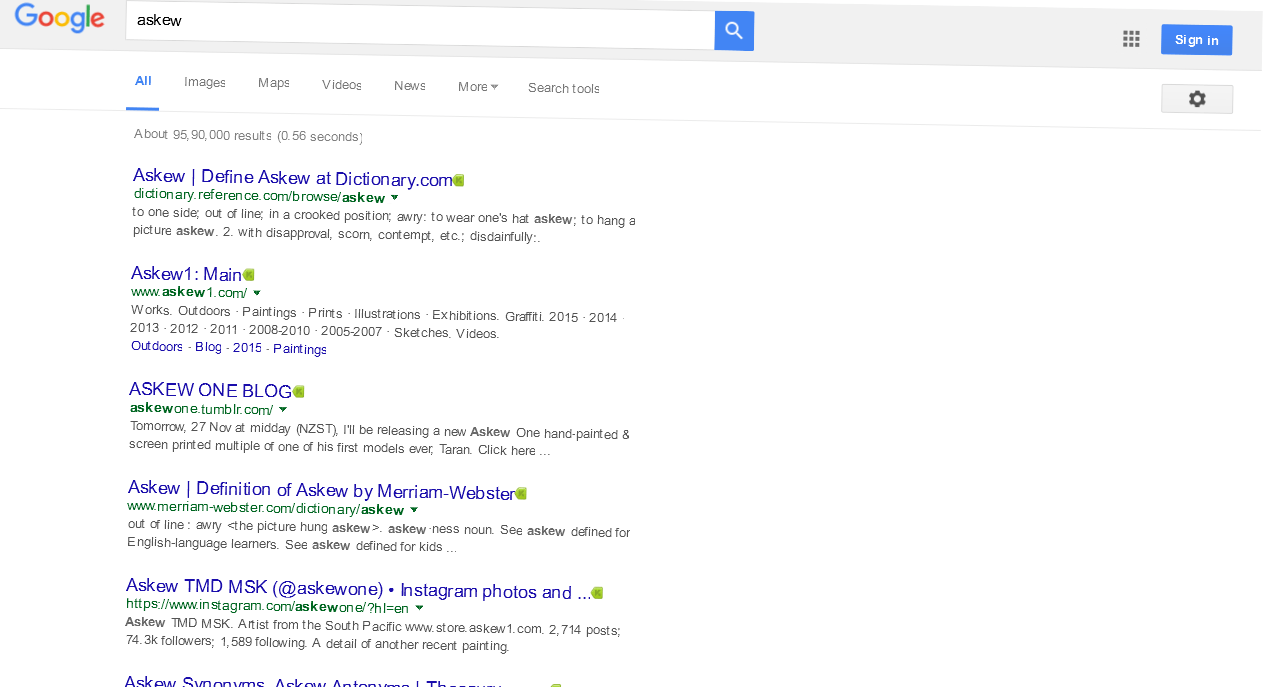
Task: Open the Outdoors sitelink under Askew1
Action: pos(157,347)
